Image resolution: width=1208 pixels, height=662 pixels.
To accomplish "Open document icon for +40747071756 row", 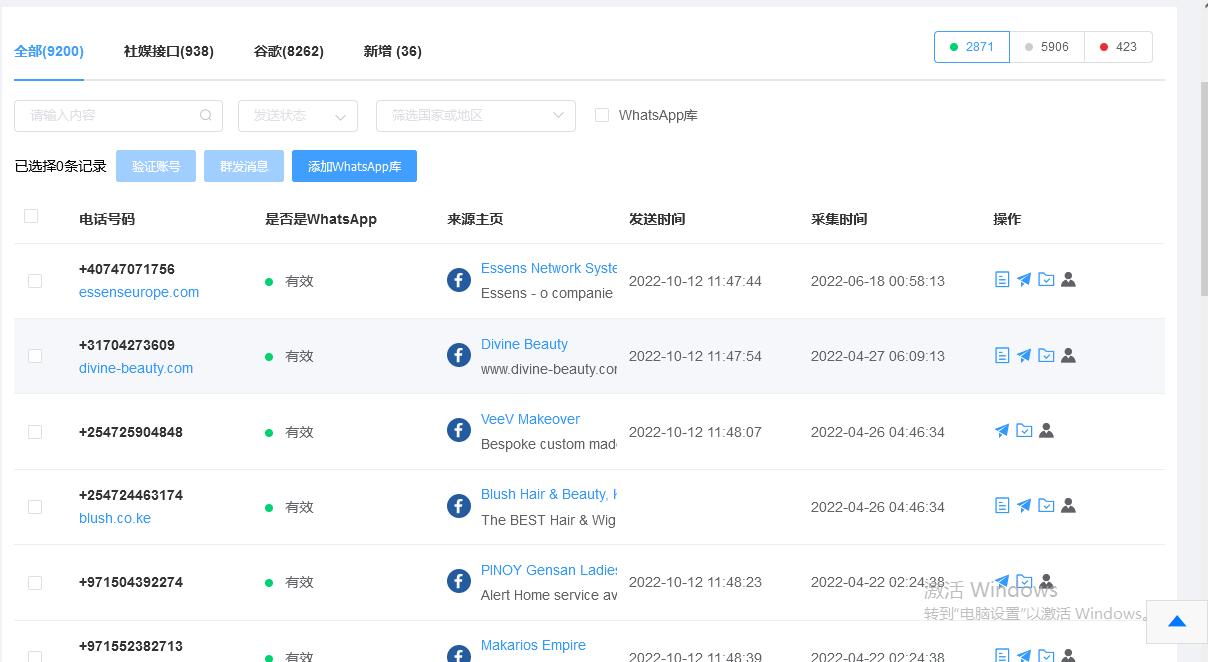I will 1002,280.
